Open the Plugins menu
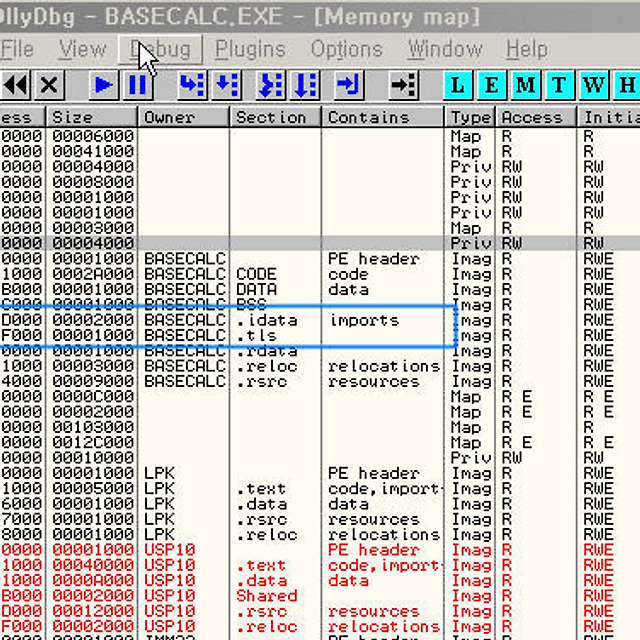The image size is (640, 640). (x=250, y=49)
